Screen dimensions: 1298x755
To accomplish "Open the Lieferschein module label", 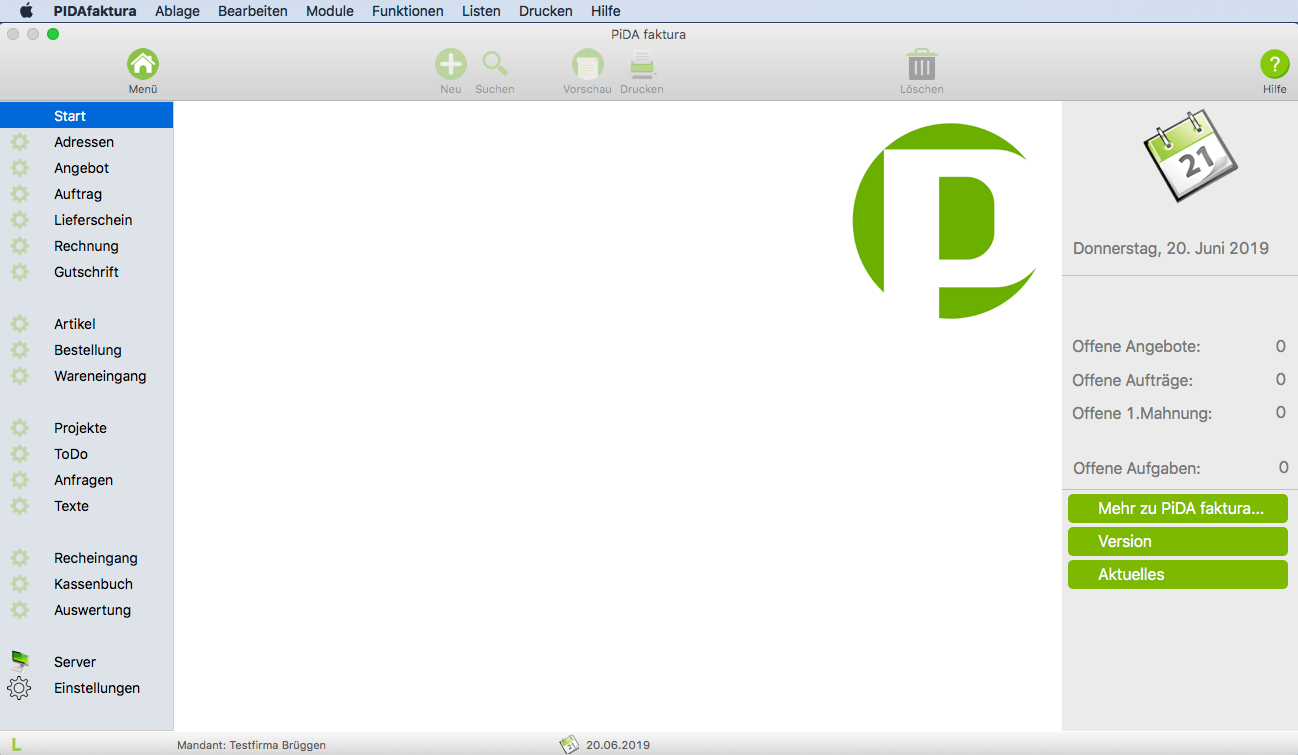I will pyautogui.click(x=93, y=220).
